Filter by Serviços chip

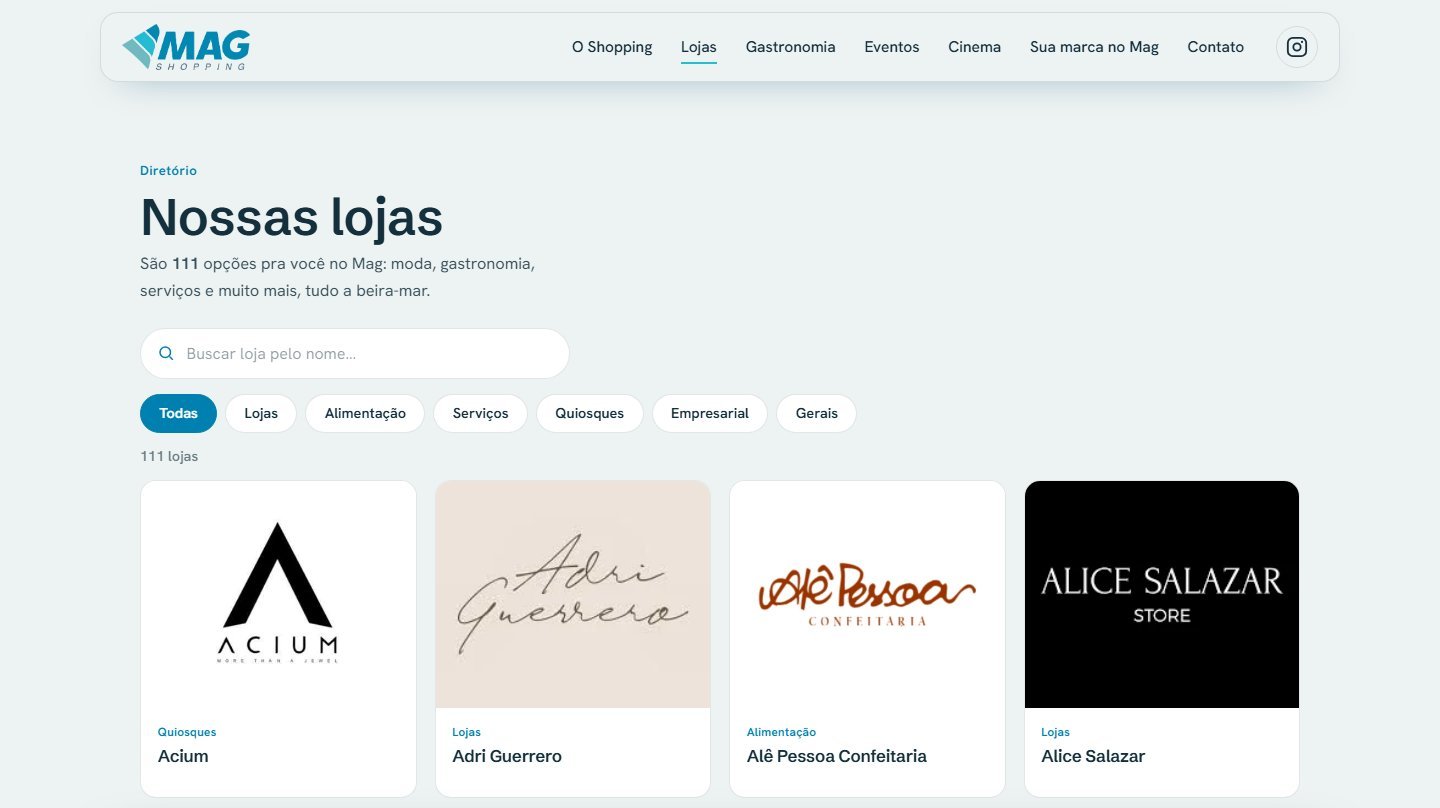[480, 413]
